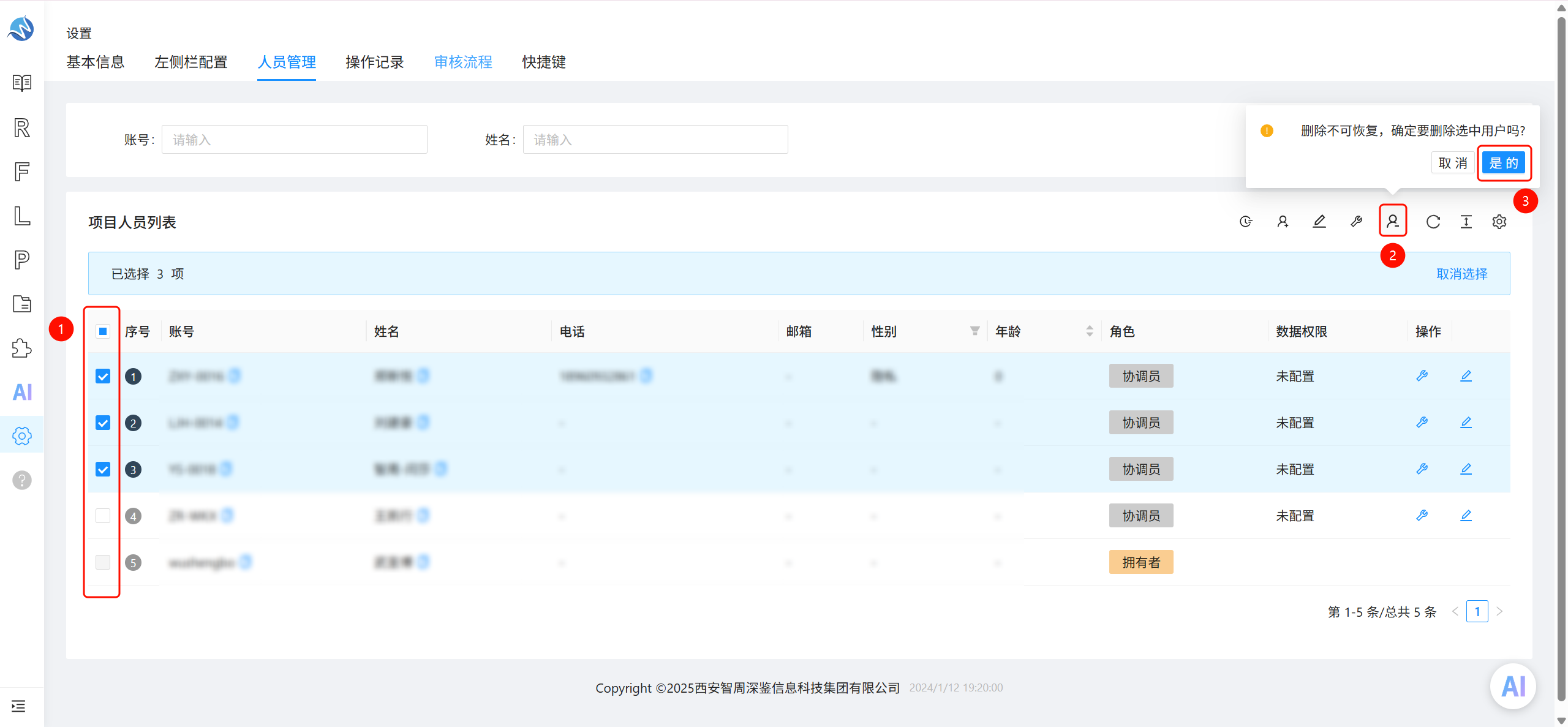Switch to the 左侧栏配置 tab
Screen dimensions: 1568x727
[x=191, y=62]
